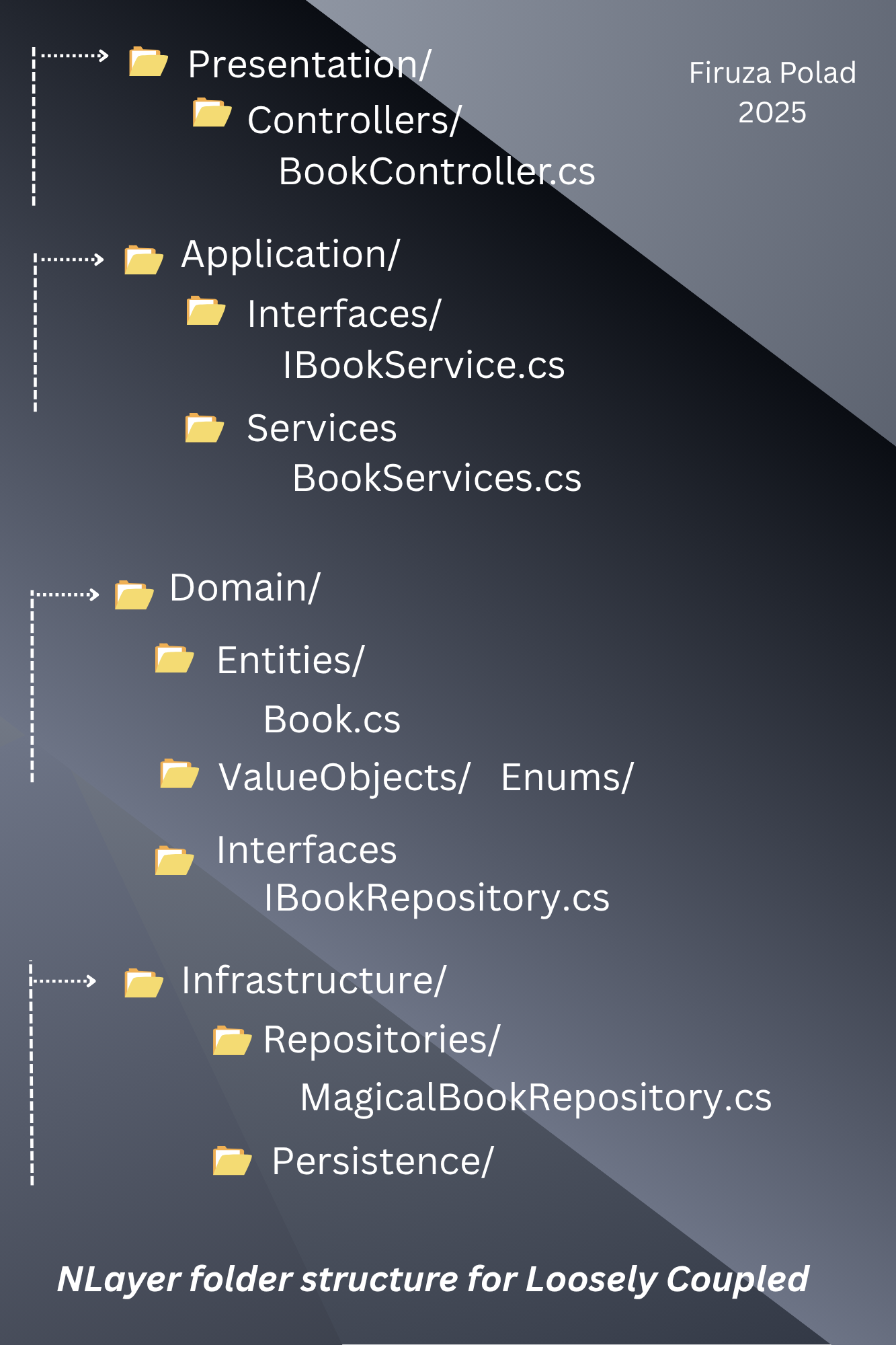Open the MagicalBookRepository.cs file
The height and width of the screenshot is (1345, 896).
pos(536,1098)
